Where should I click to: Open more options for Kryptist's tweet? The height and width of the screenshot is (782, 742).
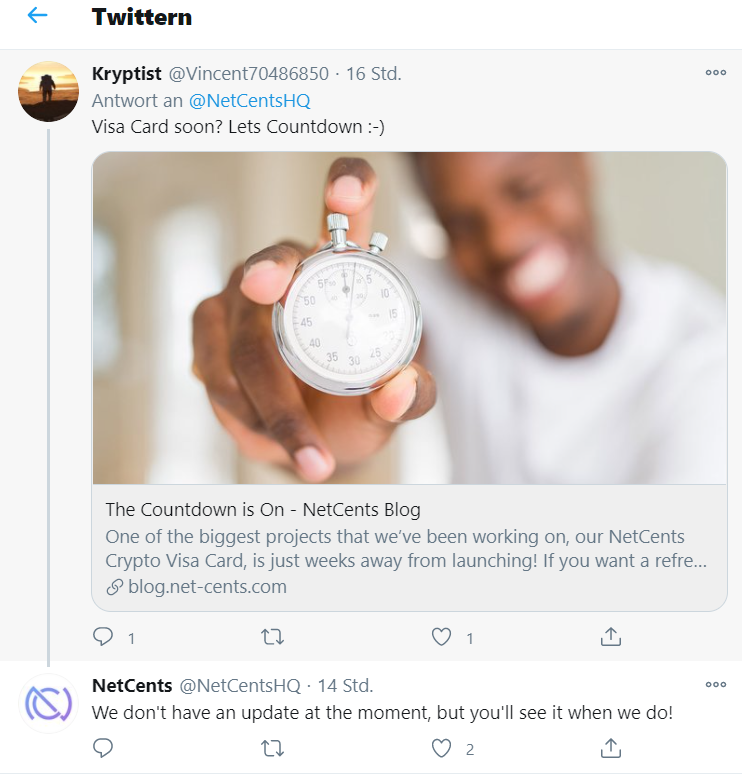(x=716, y=73)
